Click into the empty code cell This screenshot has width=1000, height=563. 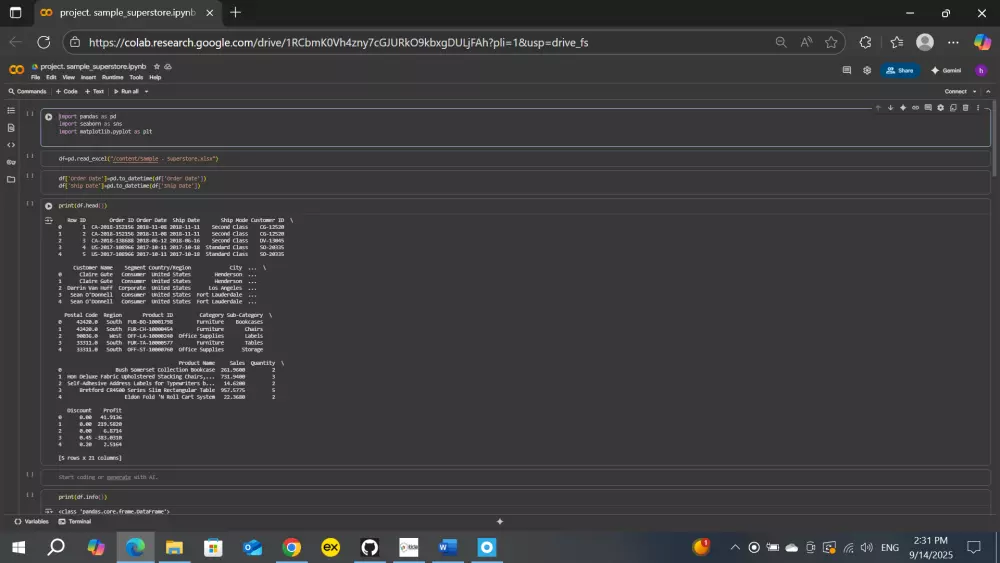pyautogui.click(x=515, y=478)
